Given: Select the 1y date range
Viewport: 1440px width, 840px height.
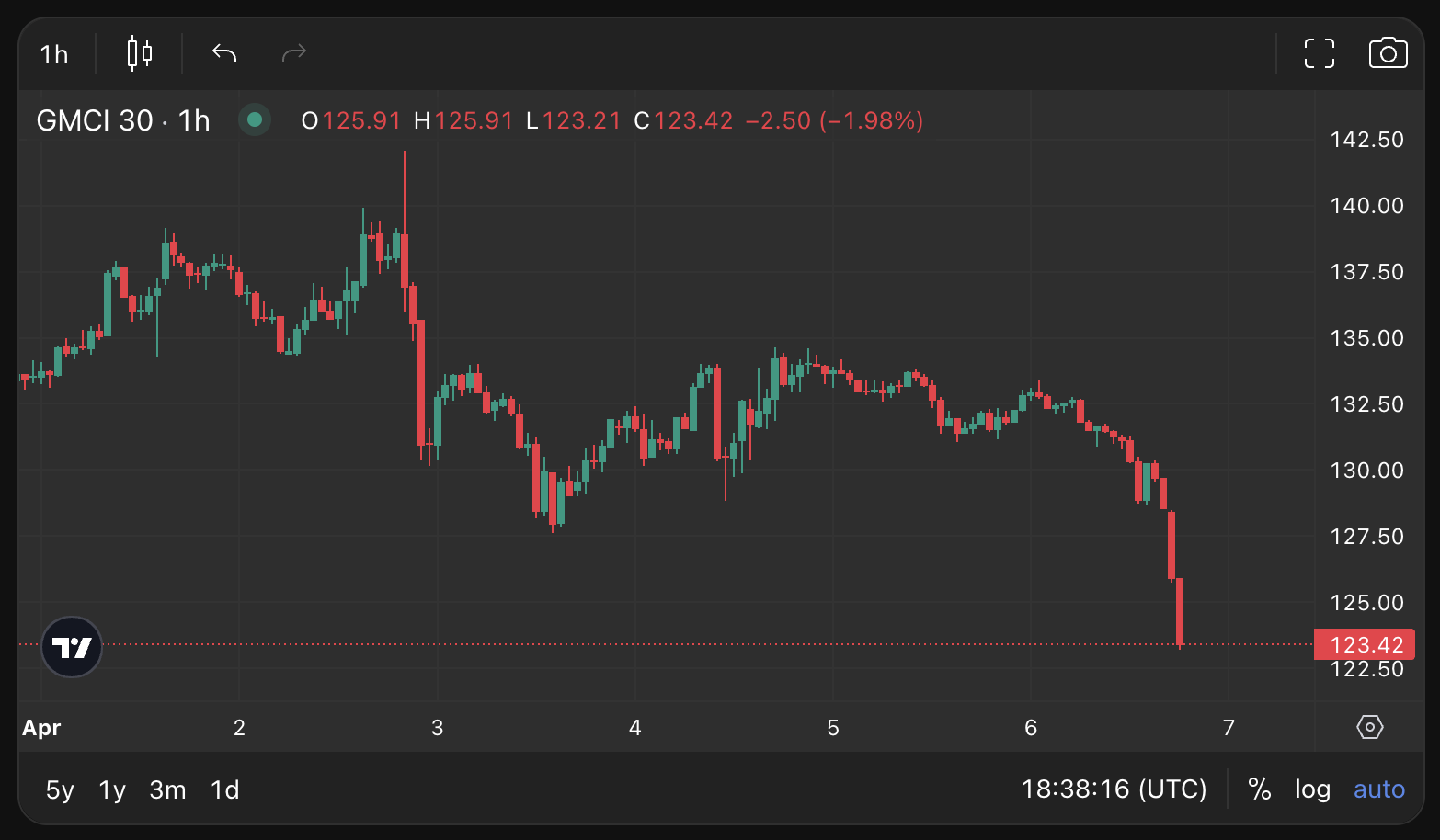Looking at the screenshot, I should (112, 789).
